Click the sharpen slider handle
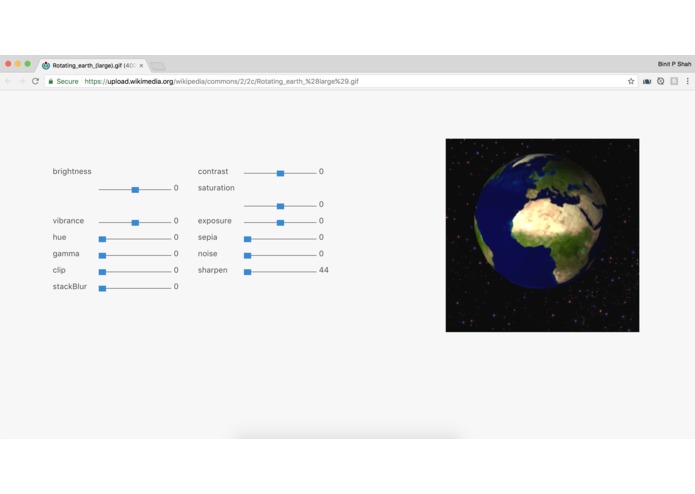Viewport: 695px width, 494px height. [248, 272]
